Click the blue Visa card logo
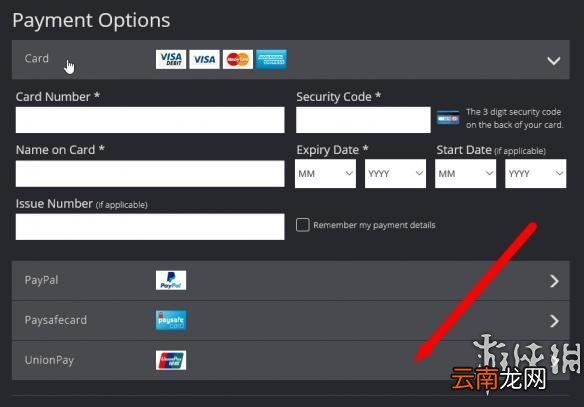Screen dimensions: 584x407 point(204,59)
